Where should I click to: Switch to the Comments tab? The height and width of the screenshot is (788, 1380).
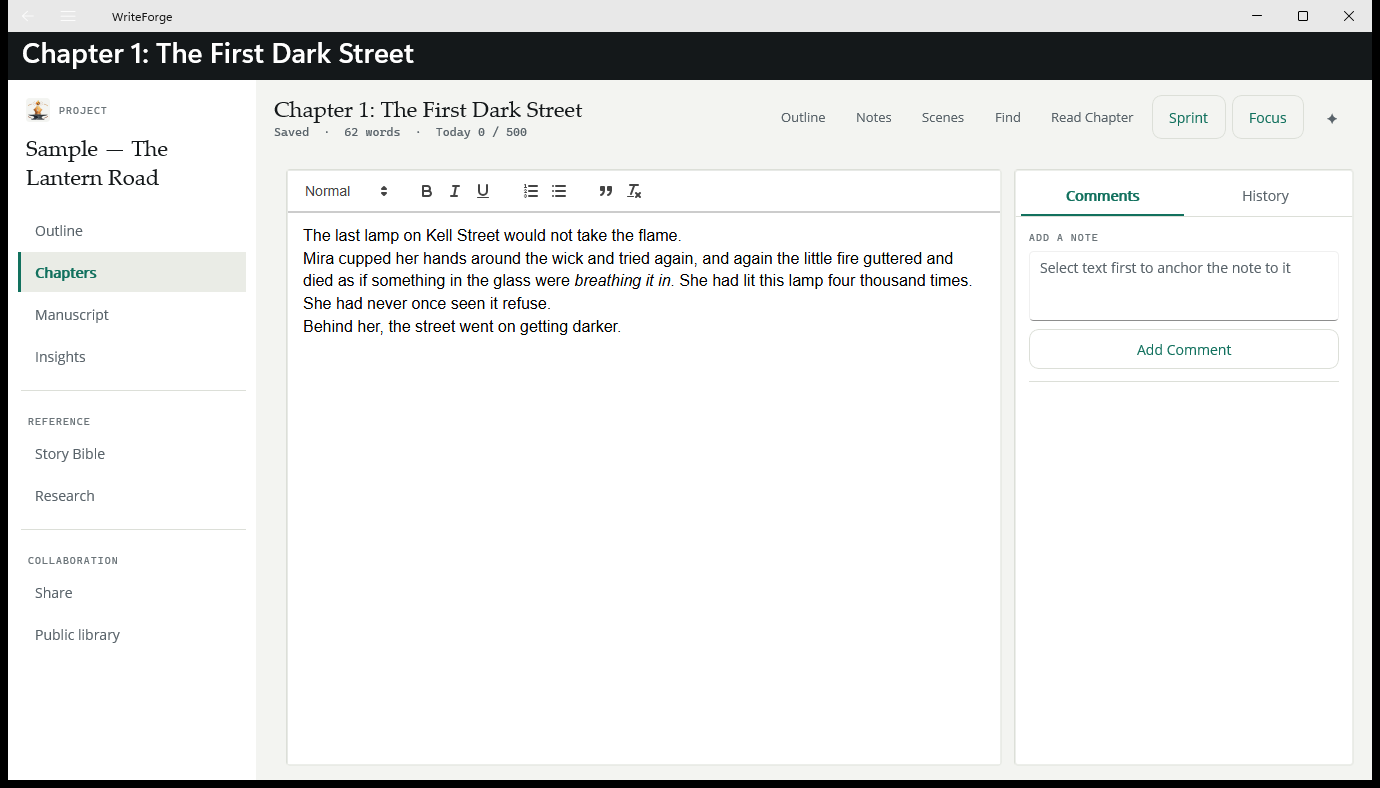[1102, 196]
